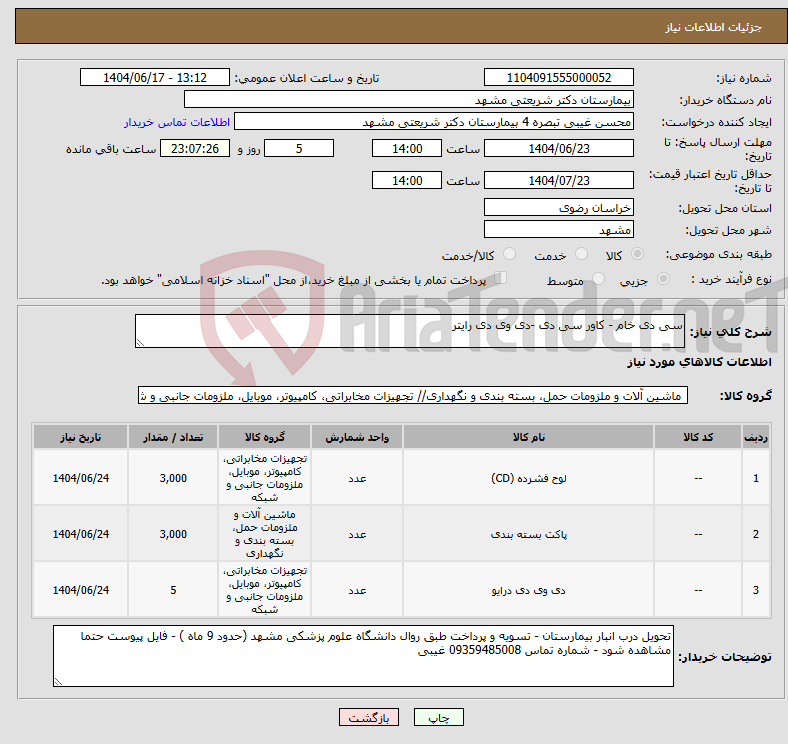
Task: Click the price validity time 14:00 field
Action: [x=407, y=180]
